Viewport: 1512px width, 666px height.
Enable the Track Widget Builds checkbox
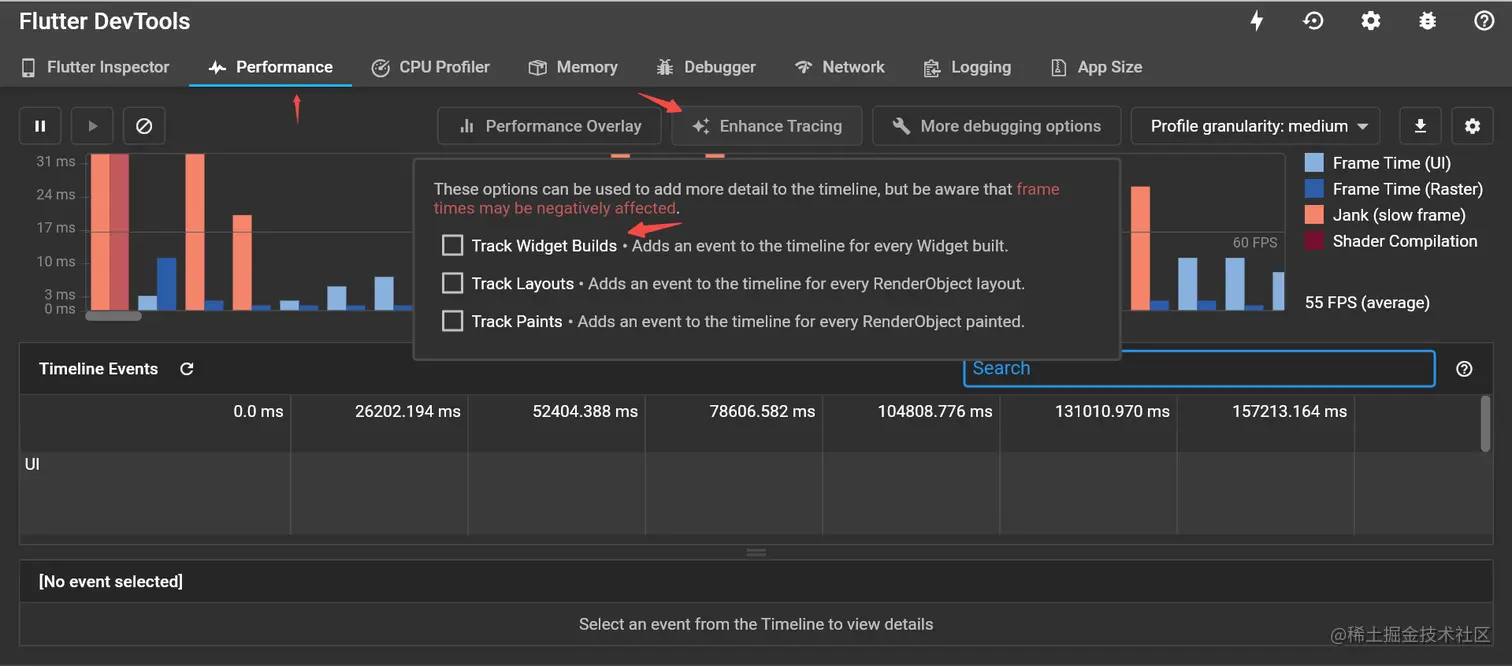(x=453, y=245)
